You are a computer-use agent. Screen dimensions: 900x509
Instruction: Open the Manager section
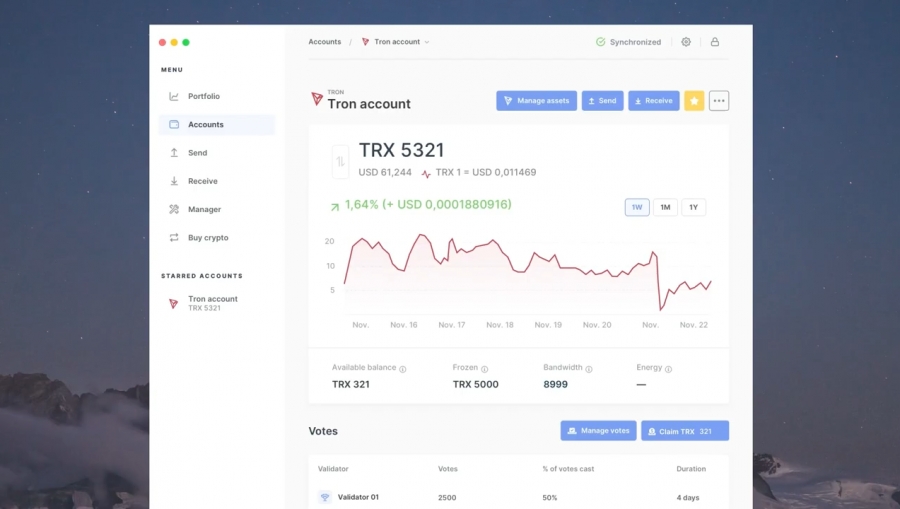216,209
